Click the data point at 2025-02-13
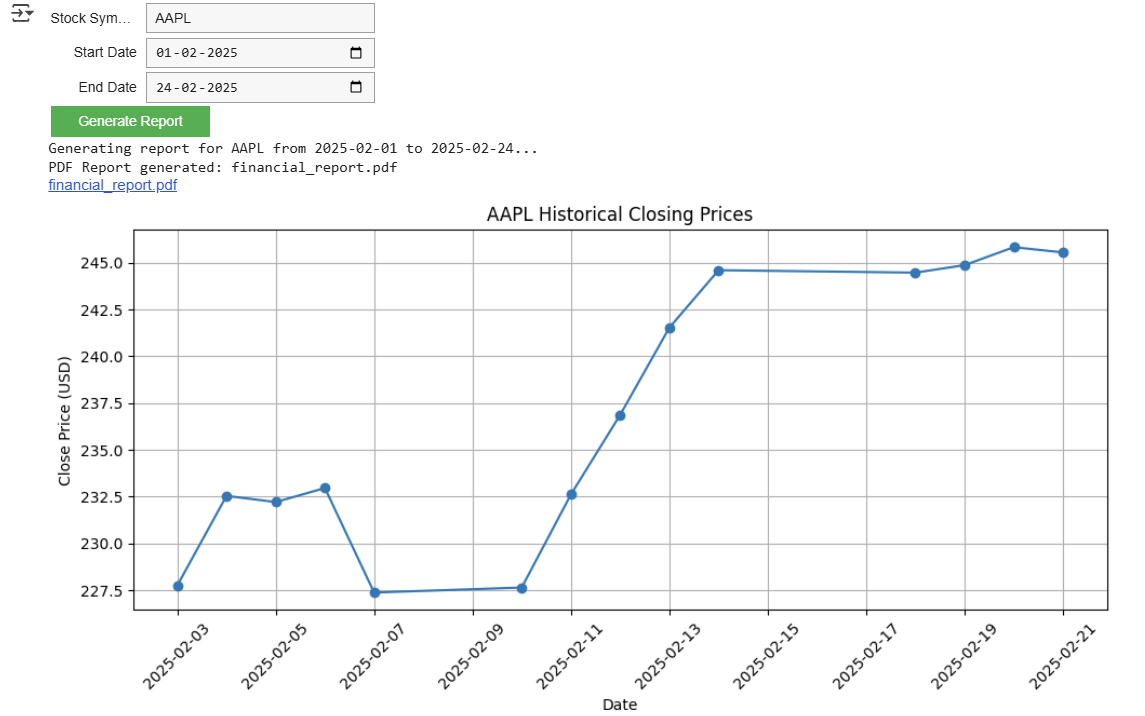This screenshot has width=1145, height=716. [670, 328]
